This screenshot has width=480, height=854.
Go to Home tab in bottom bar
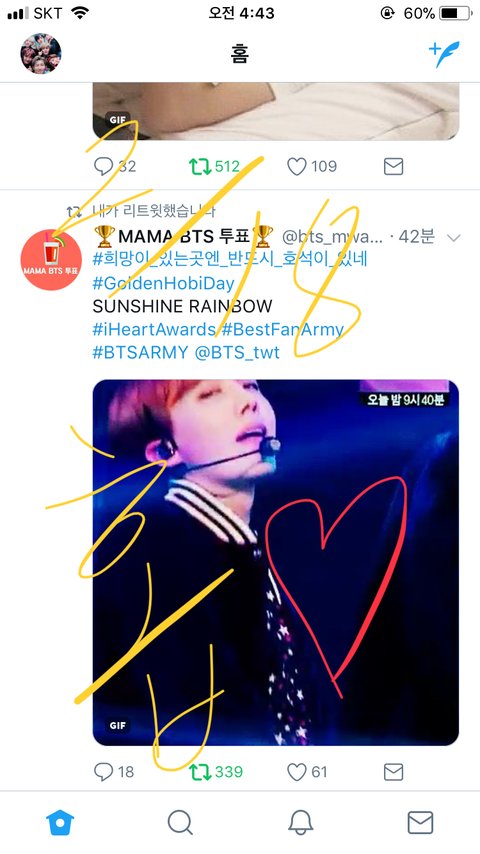[x=60, y=822]
